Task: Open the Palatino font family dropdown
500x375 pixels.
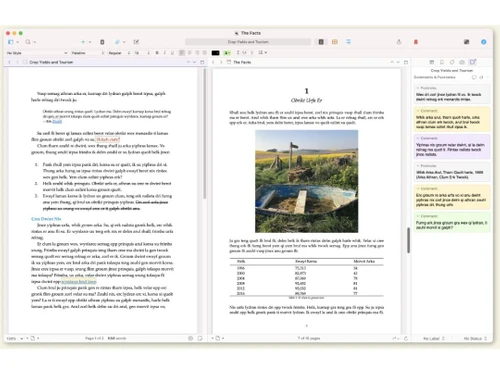Action: pyautogui.click(x=88, y=53)
